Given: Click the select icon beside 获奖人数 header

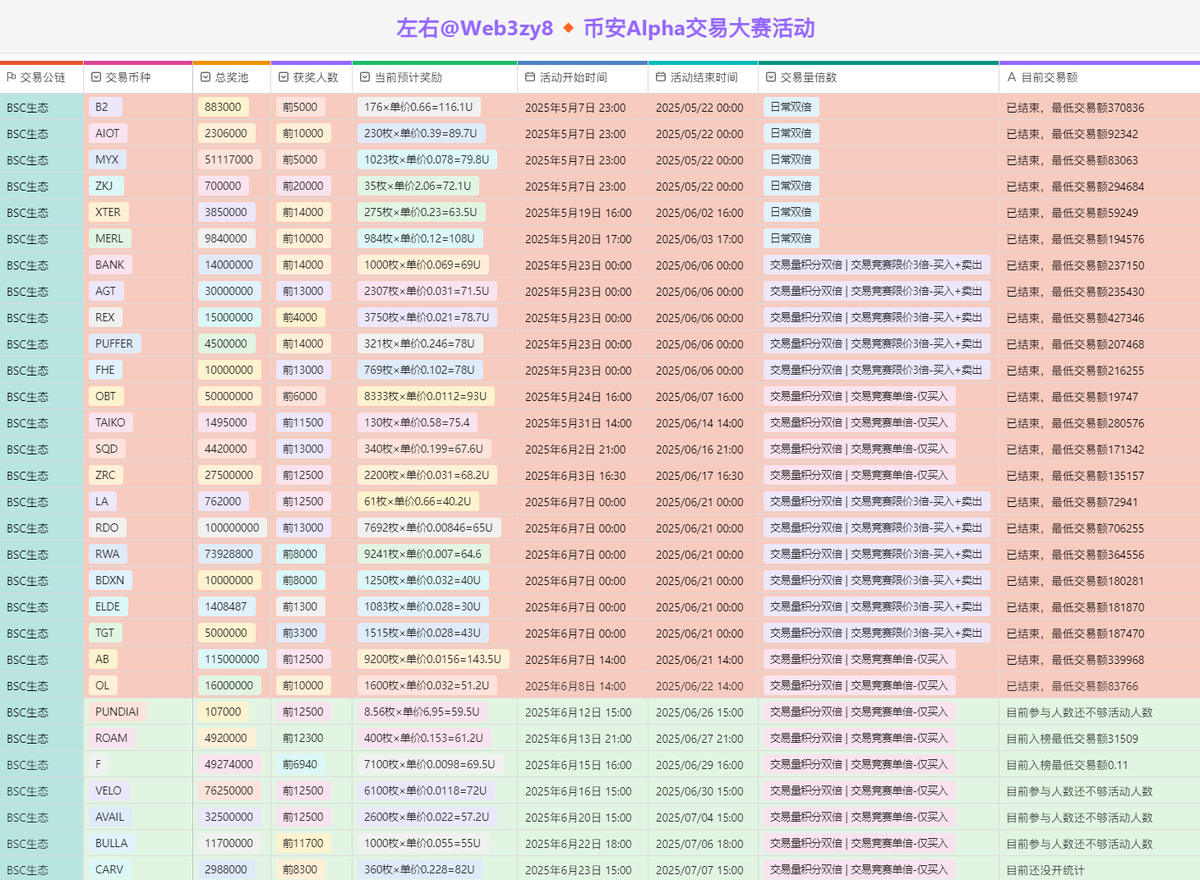Looking at the screenshot, I should pyautogui.click(x=283, y=77).
